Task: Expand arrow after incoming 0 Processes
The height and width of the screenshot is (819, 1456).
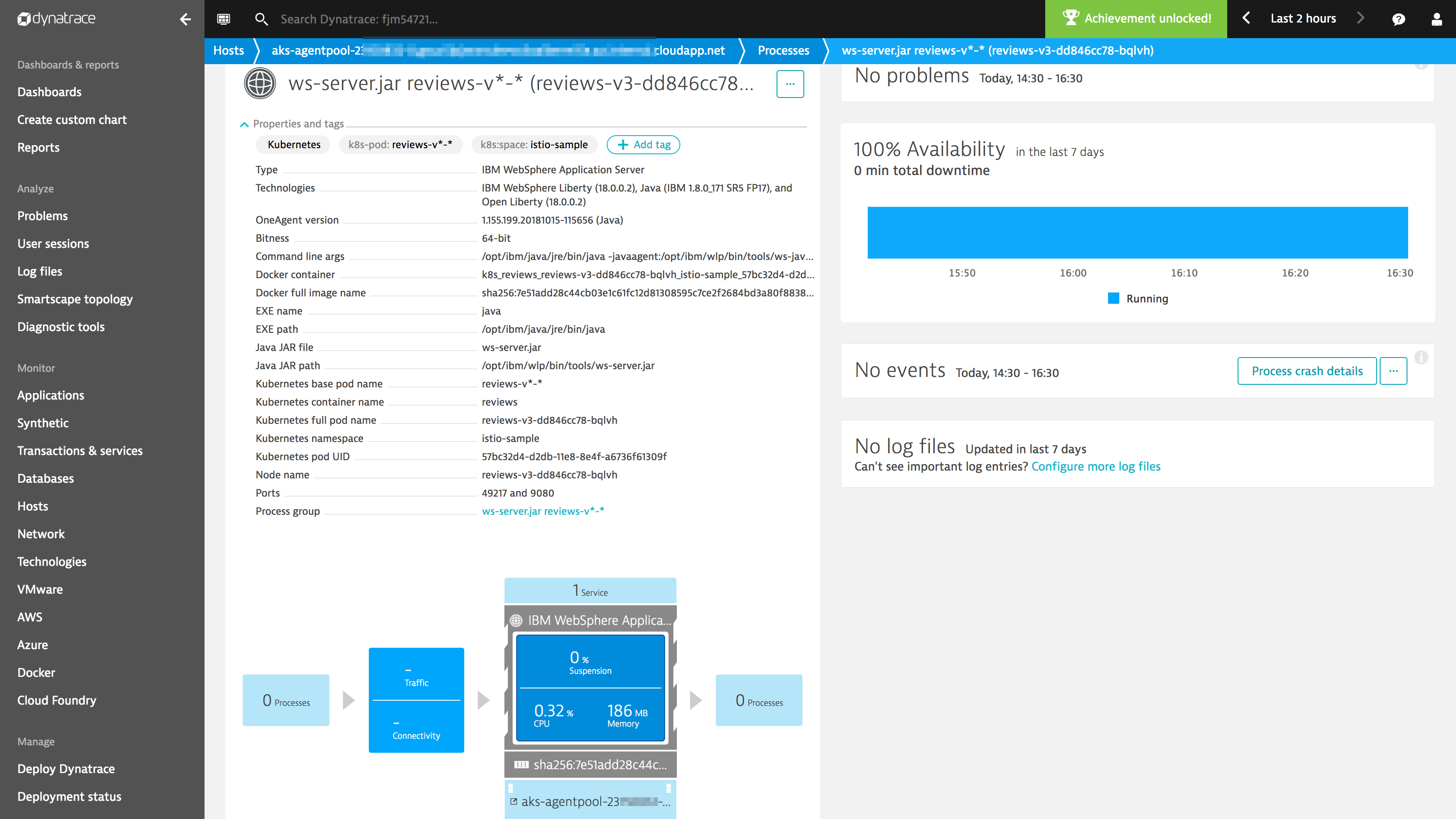Action: pos(349,700)
